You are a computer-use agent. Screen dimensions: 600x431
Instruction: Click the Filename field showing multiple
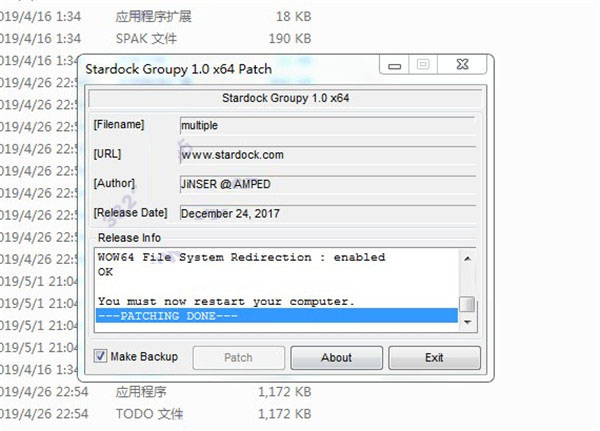point(328,126)
